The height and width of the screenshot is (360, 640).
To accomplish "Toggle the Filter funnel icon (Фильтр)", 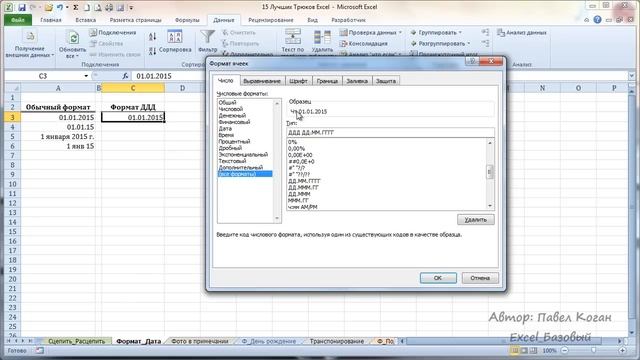I will 207,37.
